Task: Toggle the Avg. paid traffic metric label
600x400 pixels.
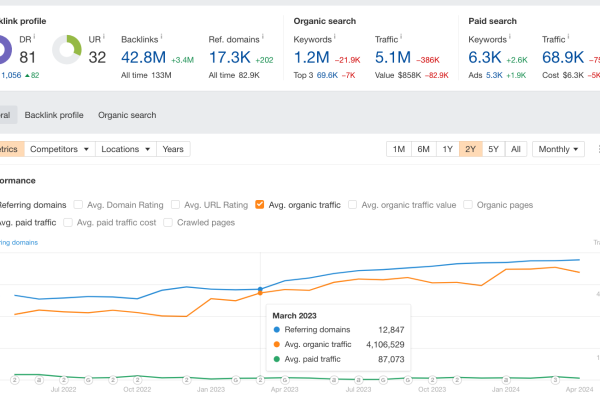Action: (28, 222)
